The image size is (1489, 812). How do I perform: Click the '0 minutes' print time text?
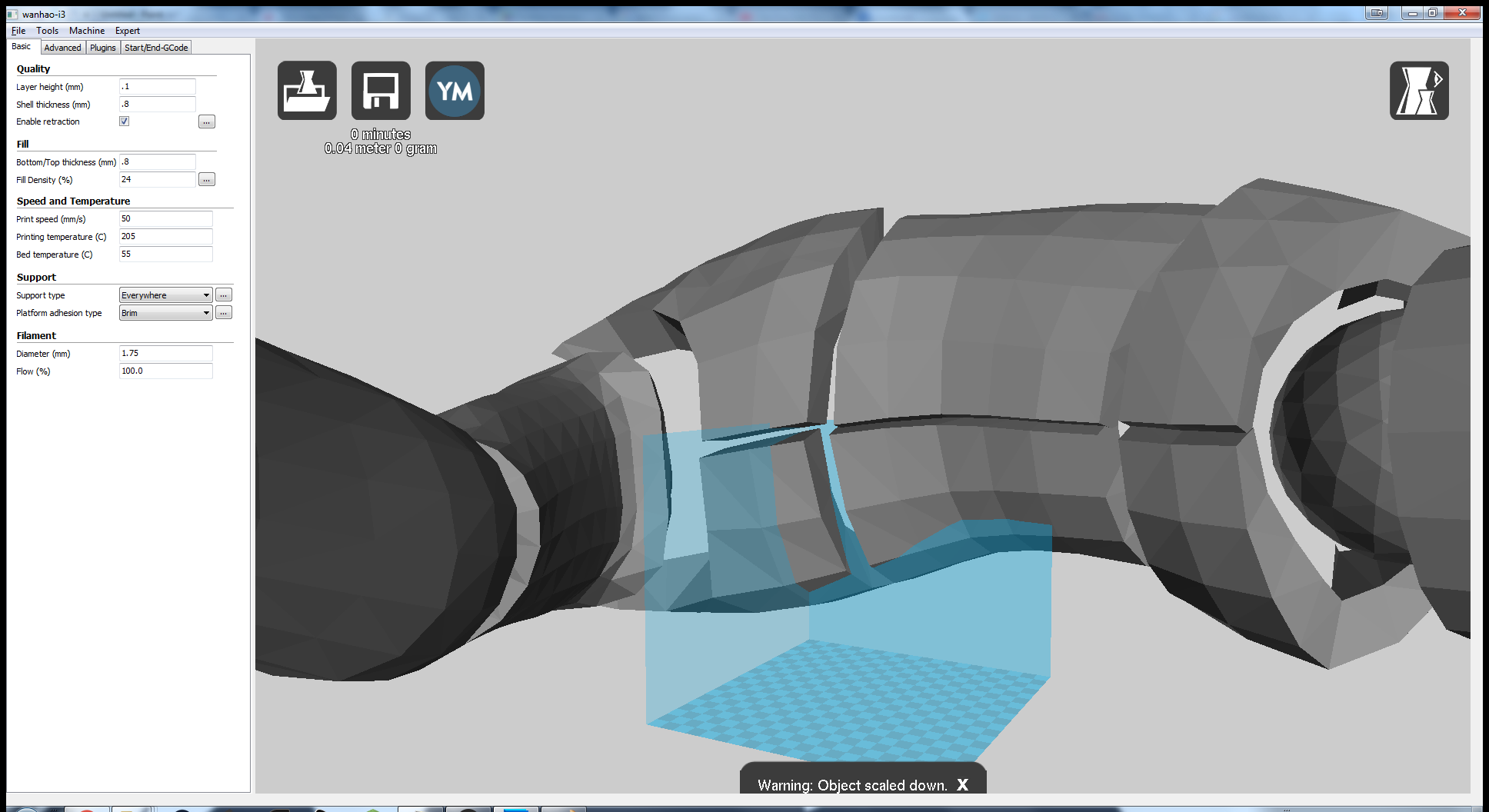tap(381, 135)
